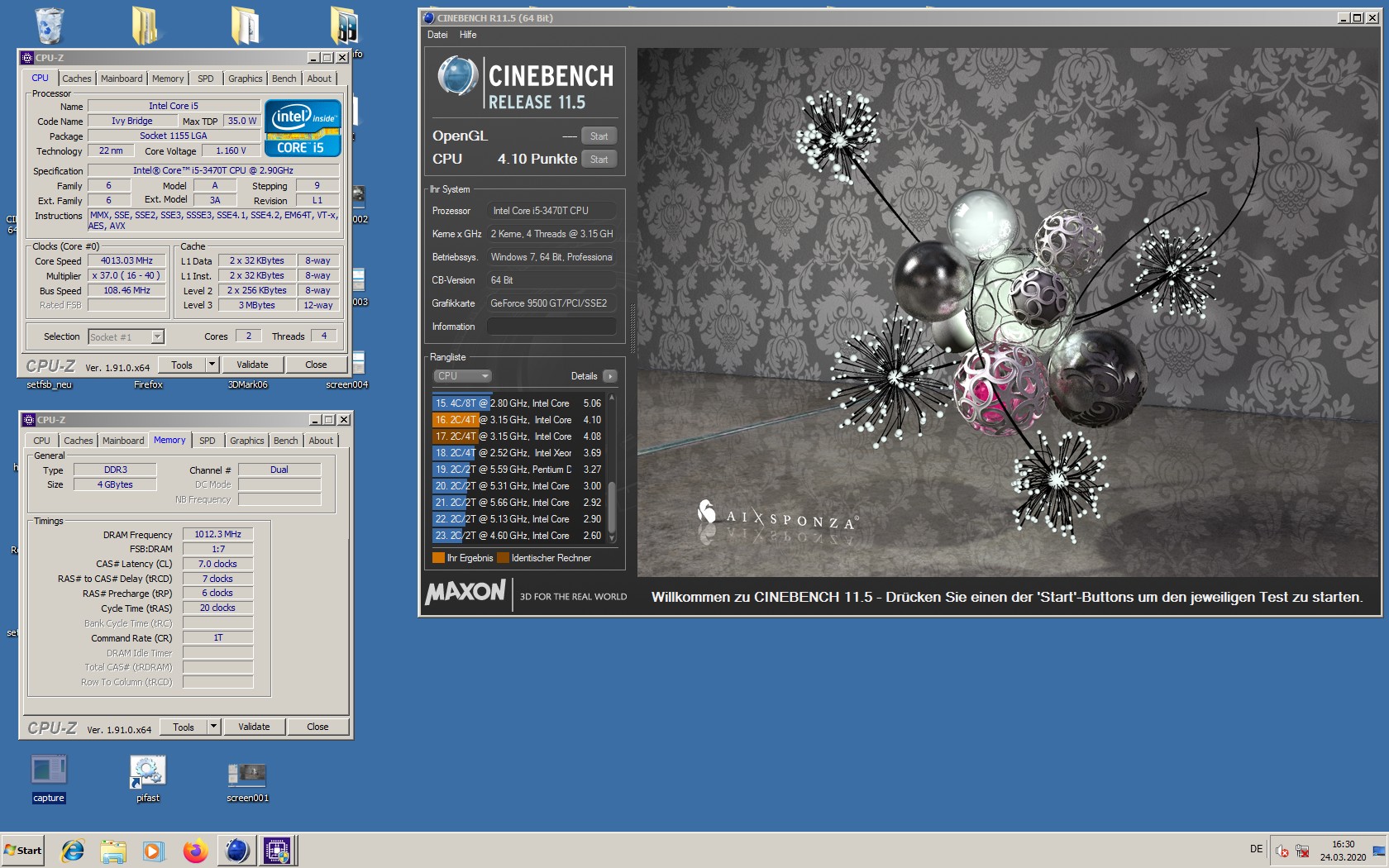The image size is (1389, 868).
Task: Click the Cinebench globe logo
Action: click(x=457, y=76)
